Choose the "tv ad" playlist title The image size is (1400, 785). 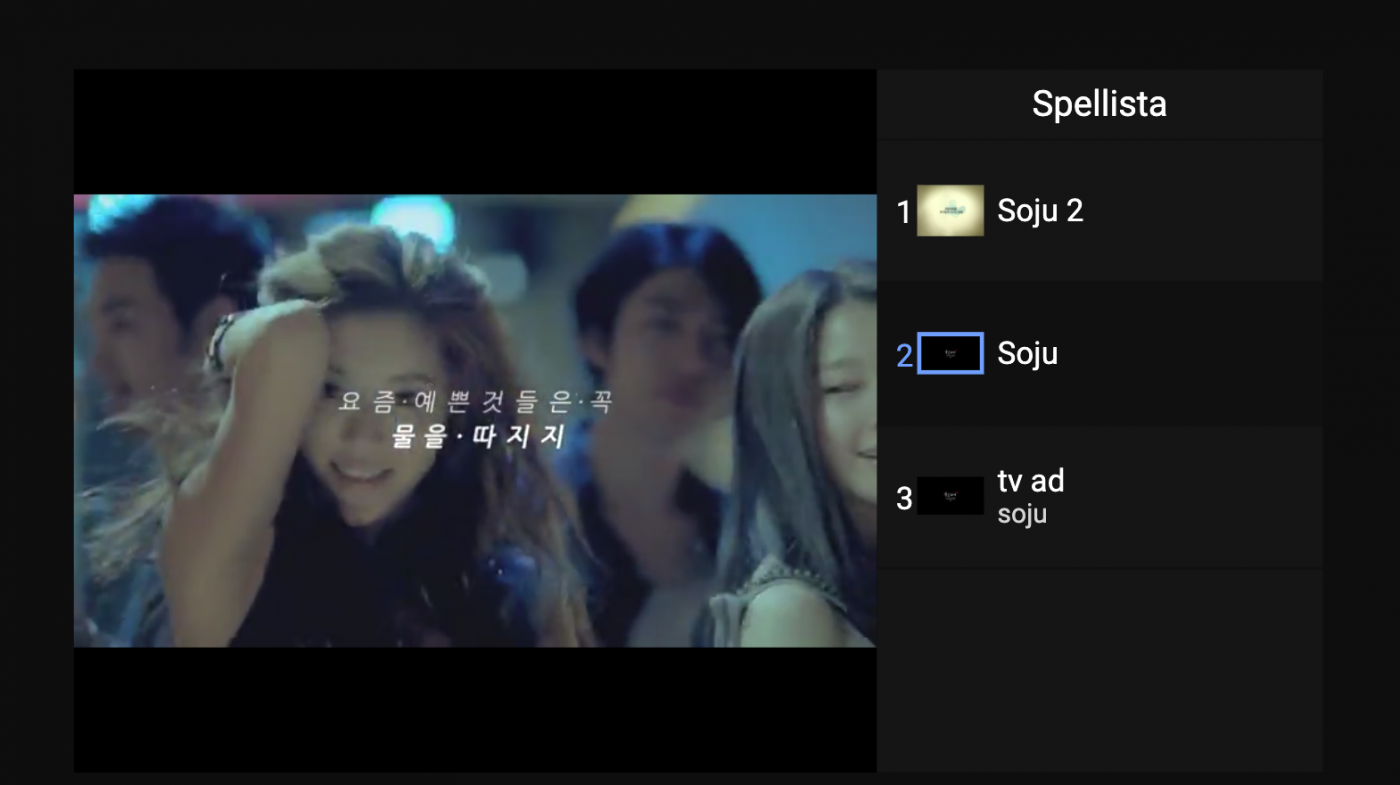pos(1030,481)
